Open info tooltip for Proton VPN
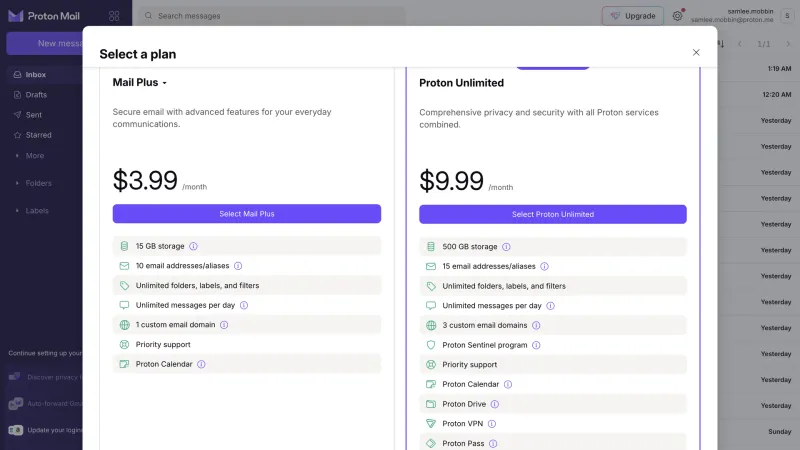This screenshot has width=800, height=450. [492, 424]
